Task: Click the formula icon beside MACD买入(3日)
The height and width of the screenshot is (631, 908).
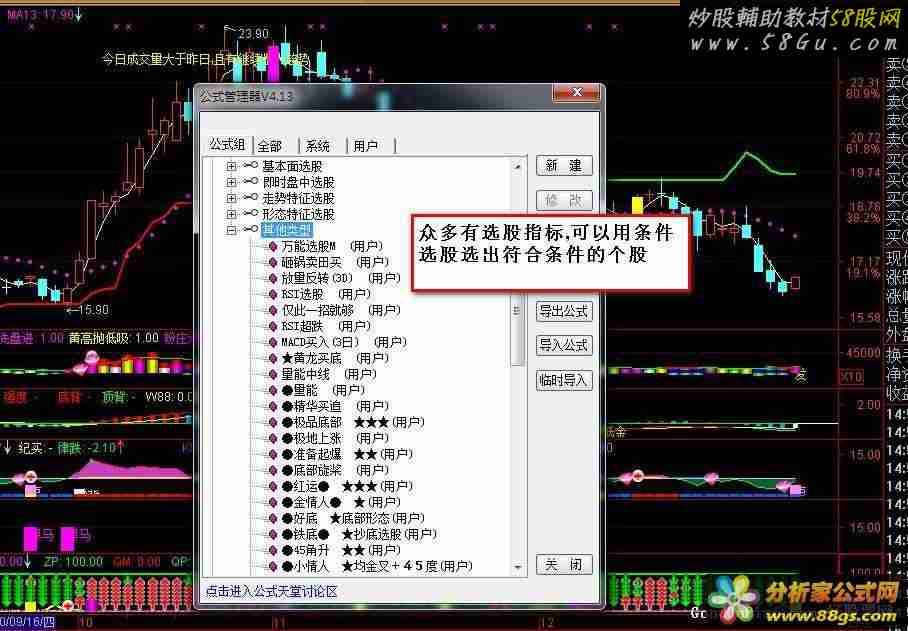Action: (x=272, y=342)
